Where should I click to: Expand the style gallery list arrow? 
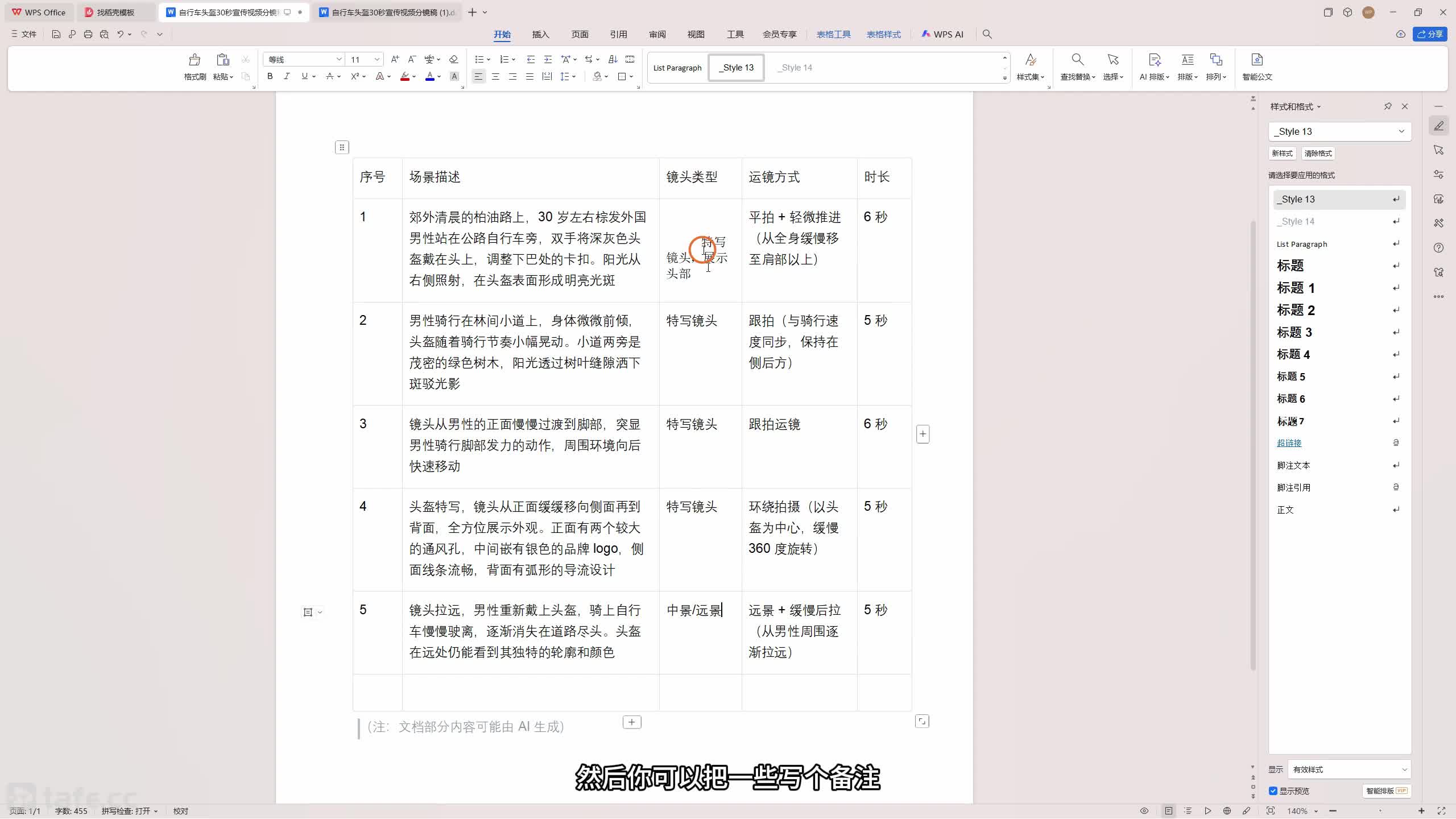point(1005,77)
